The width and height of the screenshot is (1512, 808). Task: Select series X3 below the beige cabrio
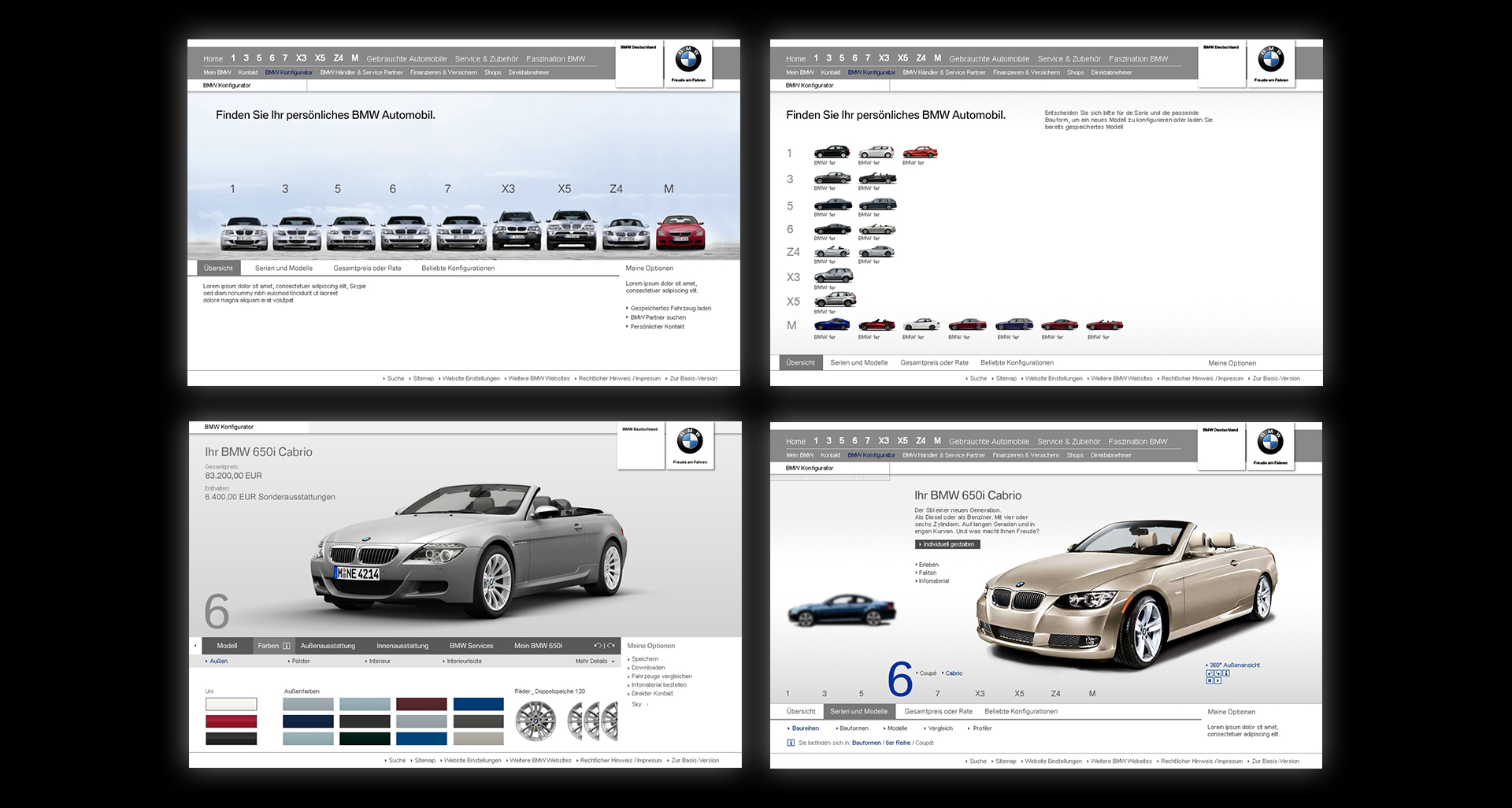(x=980, y=694)
